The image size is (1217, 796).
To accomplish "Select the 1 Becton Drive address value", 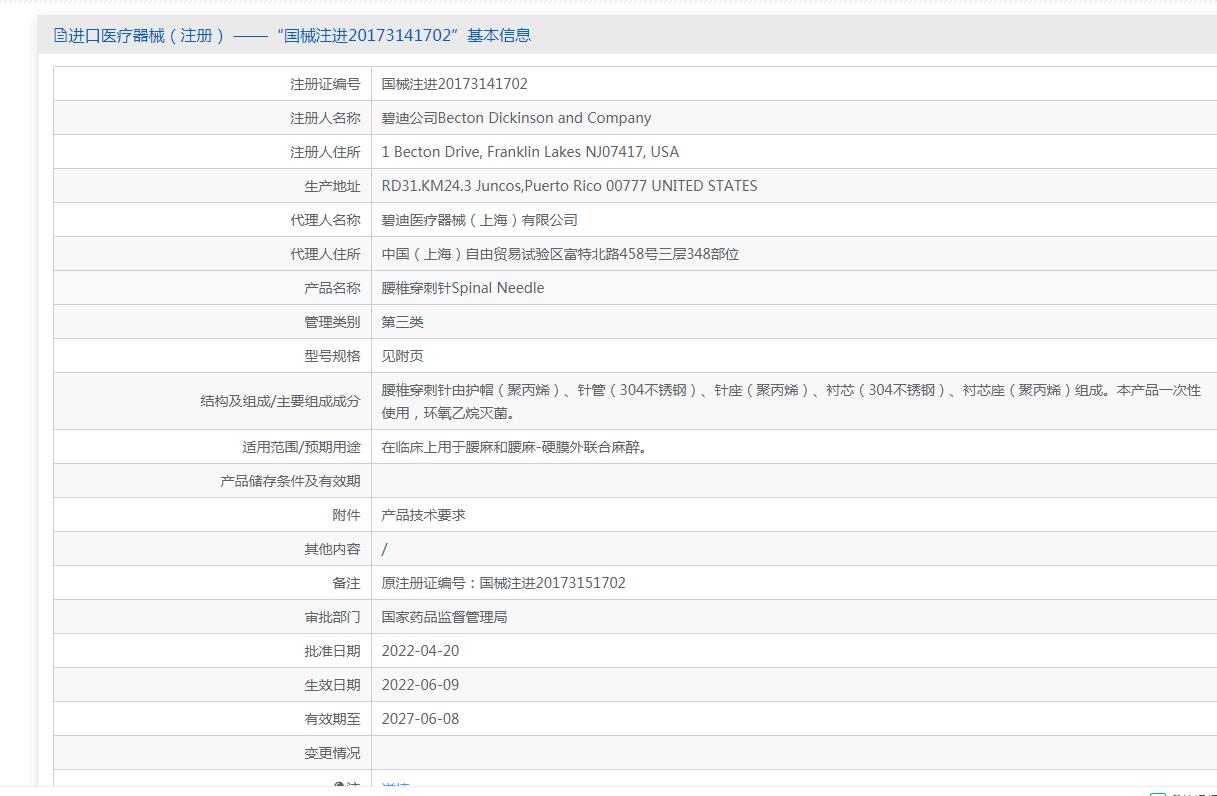I will [530, 152].
